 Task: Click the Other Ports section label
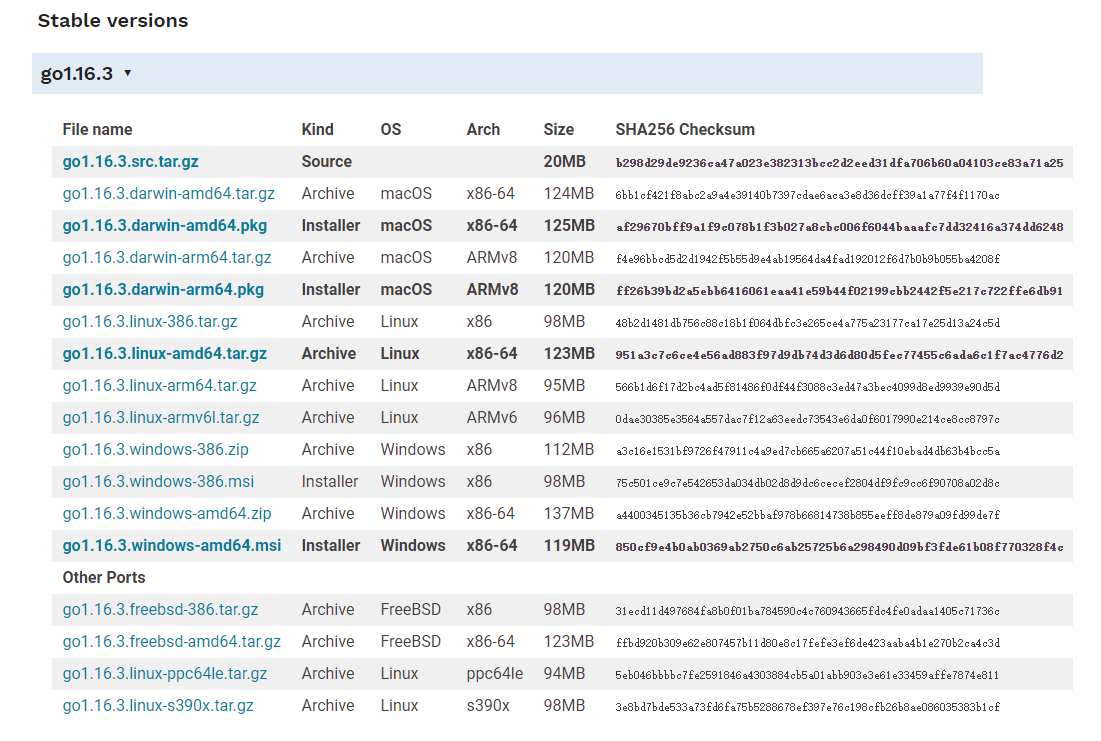pos(104,577)
